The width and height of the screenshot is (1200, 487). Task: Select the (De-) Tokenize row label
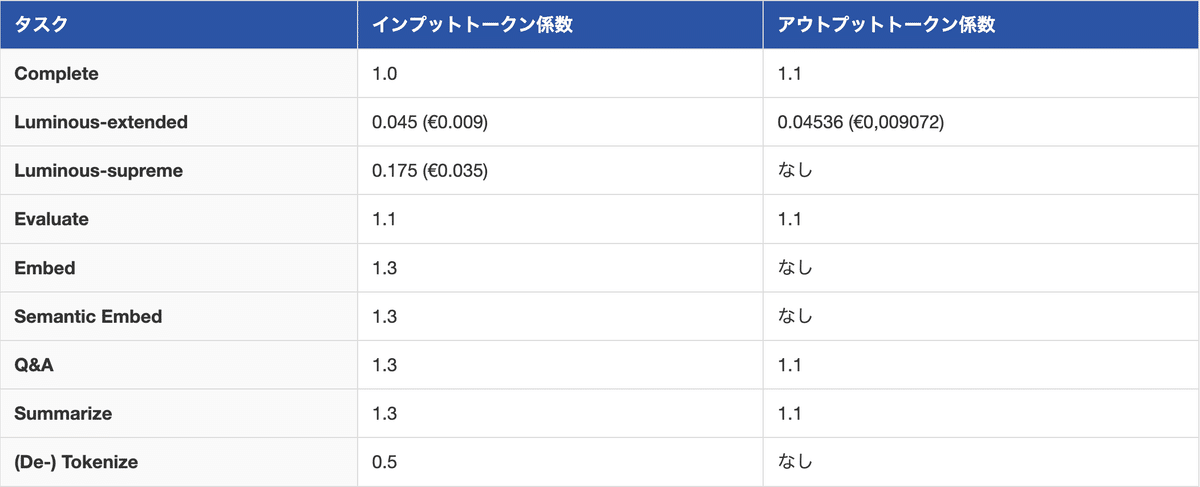click(76, 463)
